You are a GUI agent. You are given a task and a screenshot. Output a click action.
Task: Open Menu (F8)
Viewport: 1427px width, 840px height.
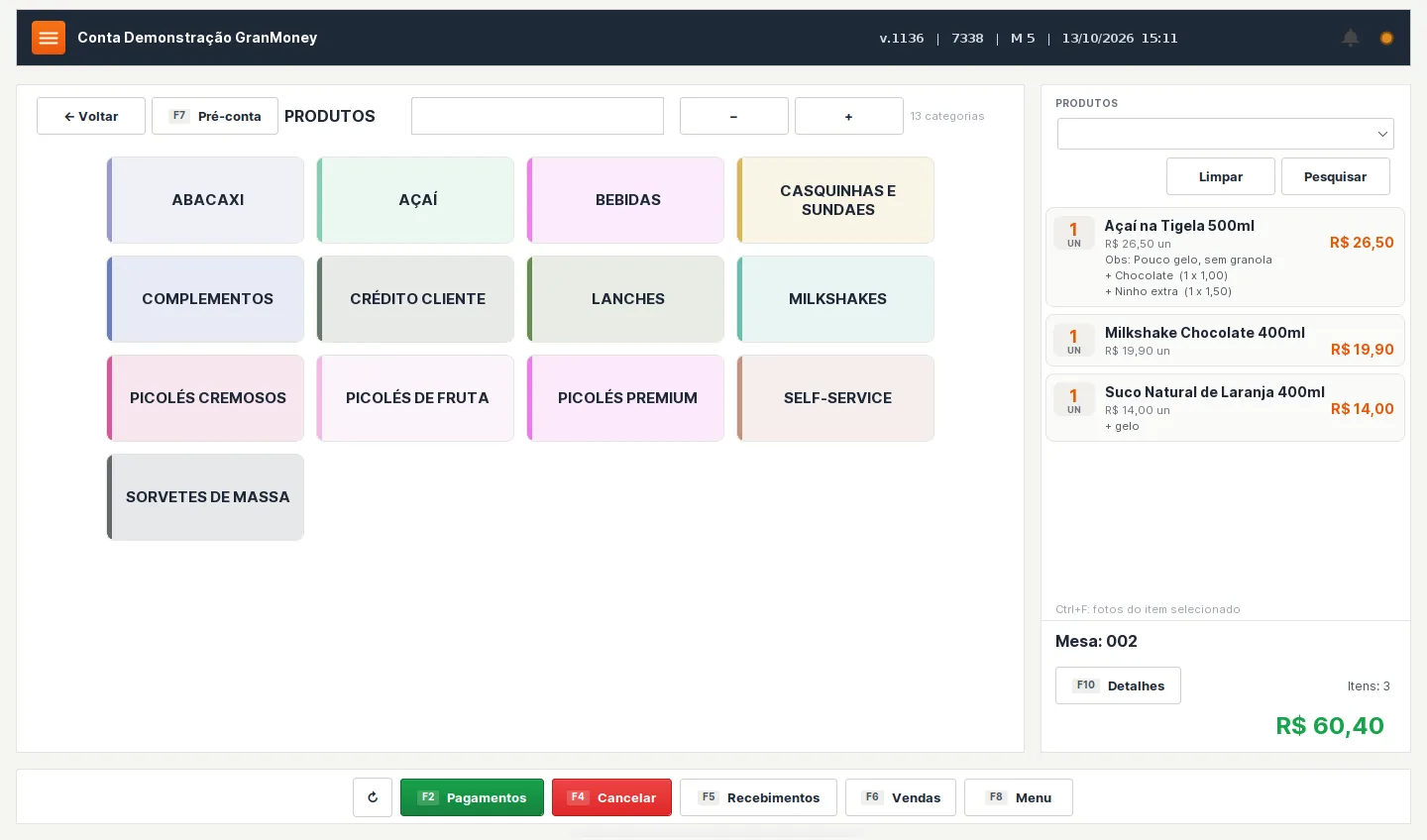(x=1019, y=797)
